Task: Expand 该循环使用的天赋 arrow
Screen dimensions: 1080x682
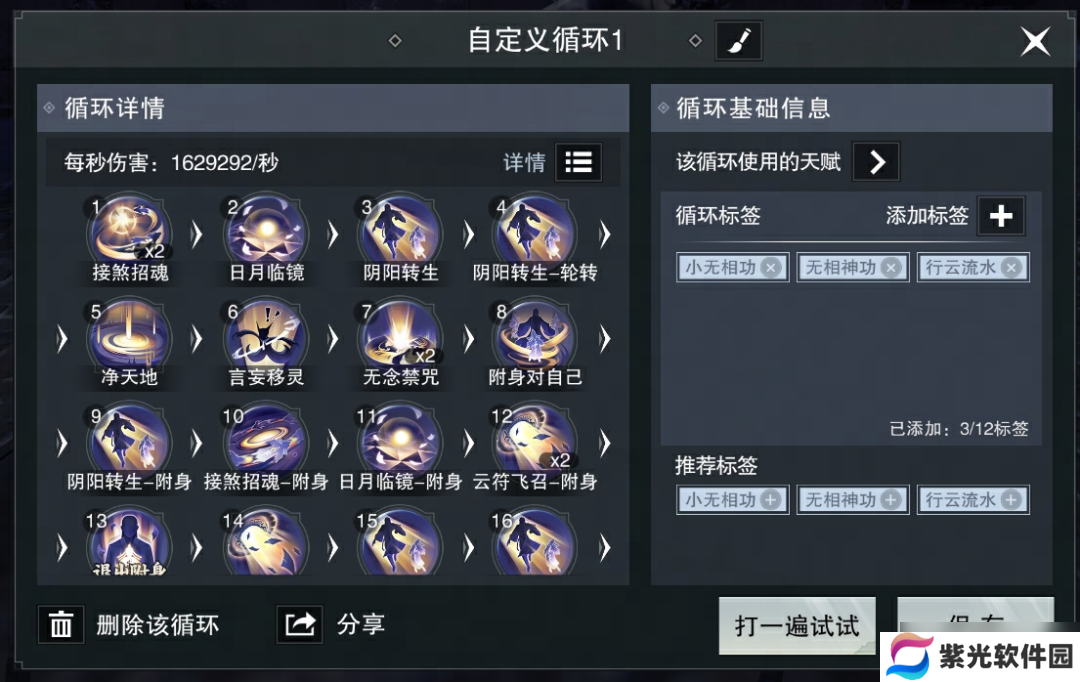Action: tap(876, 162)
